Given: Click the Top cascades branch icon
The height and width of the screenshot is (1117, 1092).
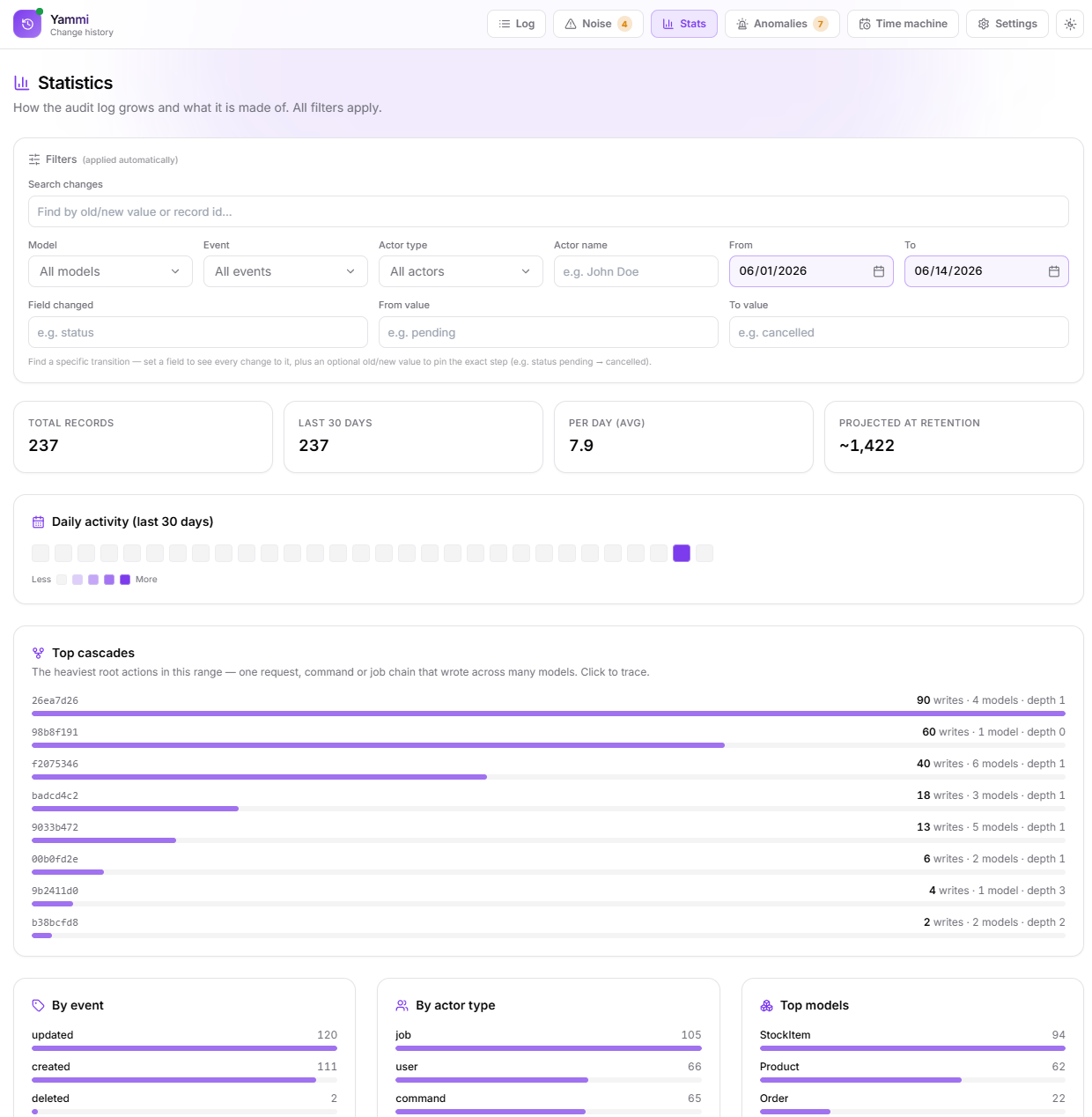Looking at the screenshot, I should click(x=38, y=653).
